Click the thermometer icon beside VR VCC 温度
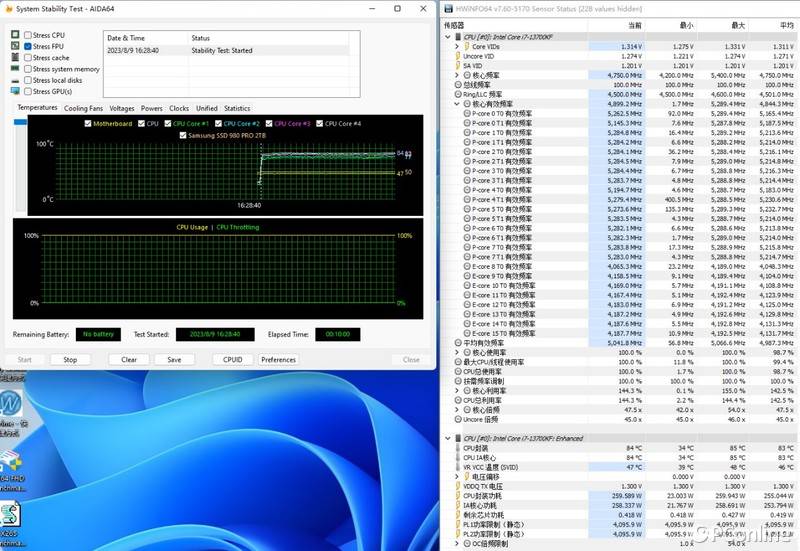 coord(458,467)
